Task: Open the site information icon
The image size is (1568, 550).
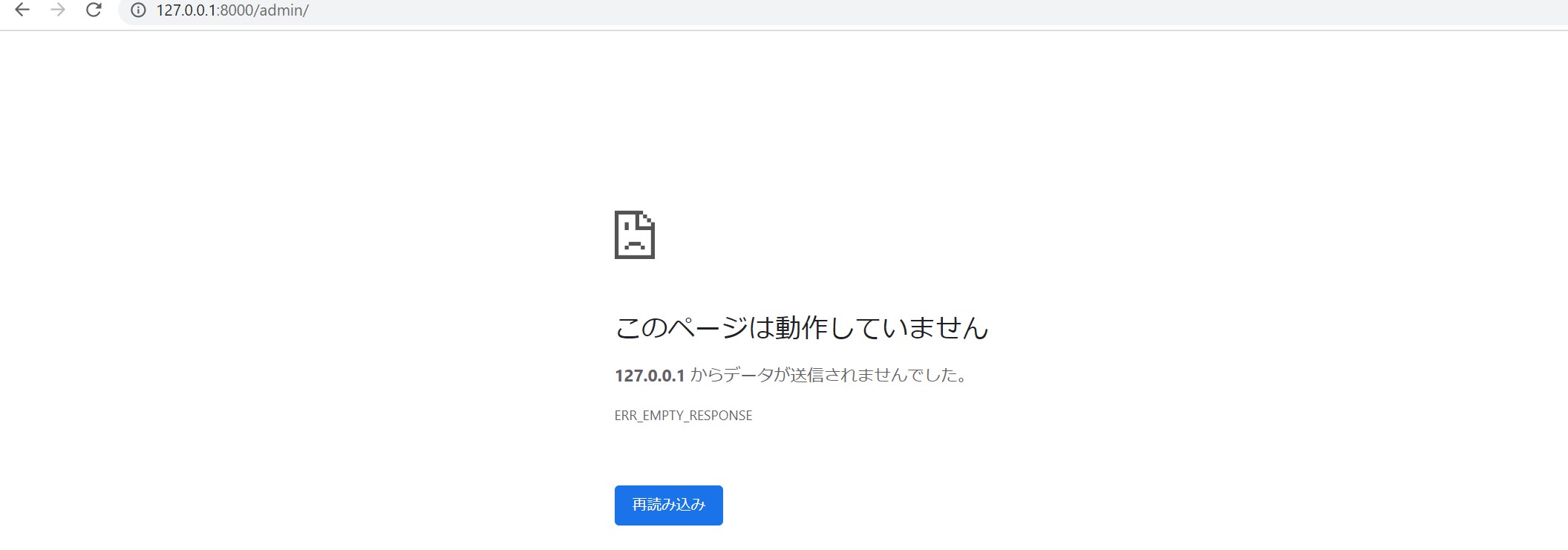Action: click(138, 10)
